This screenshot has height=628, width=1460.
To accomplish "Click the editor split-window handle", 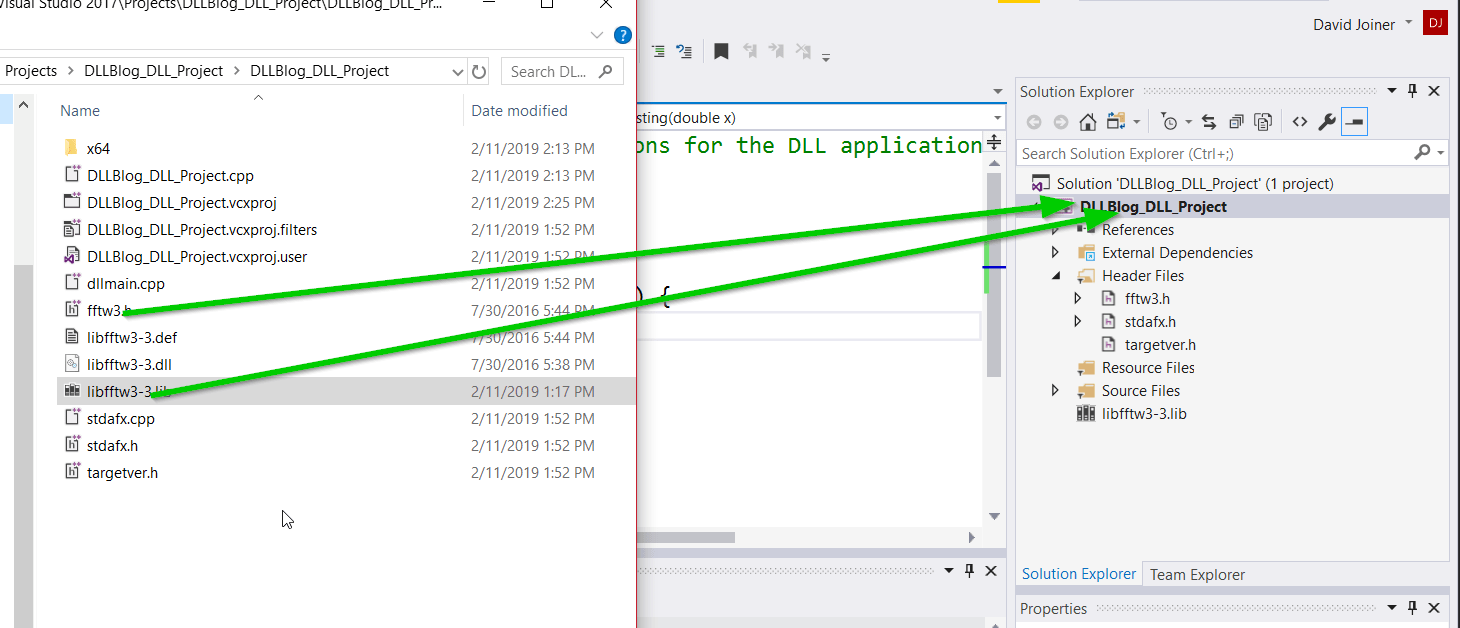I will coord(995,142).
